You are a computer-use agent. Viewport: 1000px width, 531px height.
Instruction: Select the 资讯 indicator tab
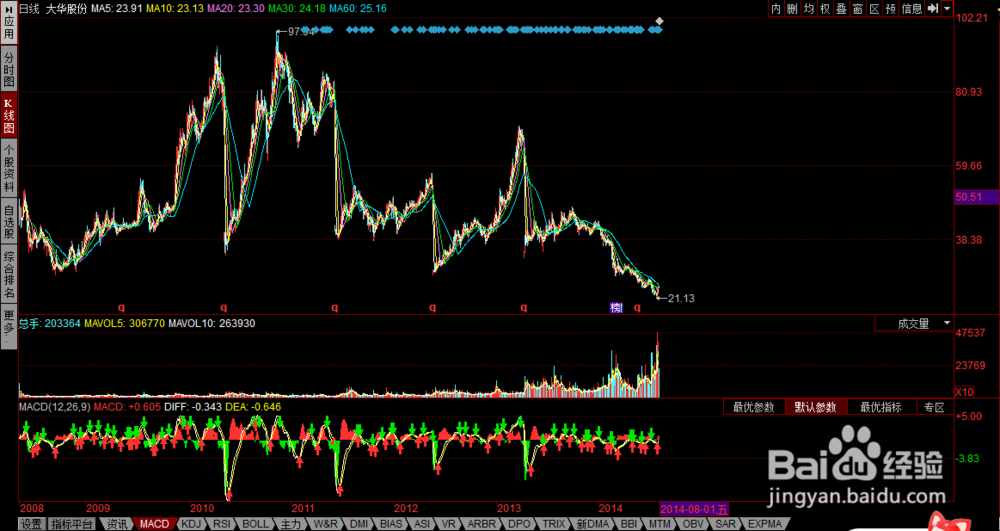pos(116,525)
